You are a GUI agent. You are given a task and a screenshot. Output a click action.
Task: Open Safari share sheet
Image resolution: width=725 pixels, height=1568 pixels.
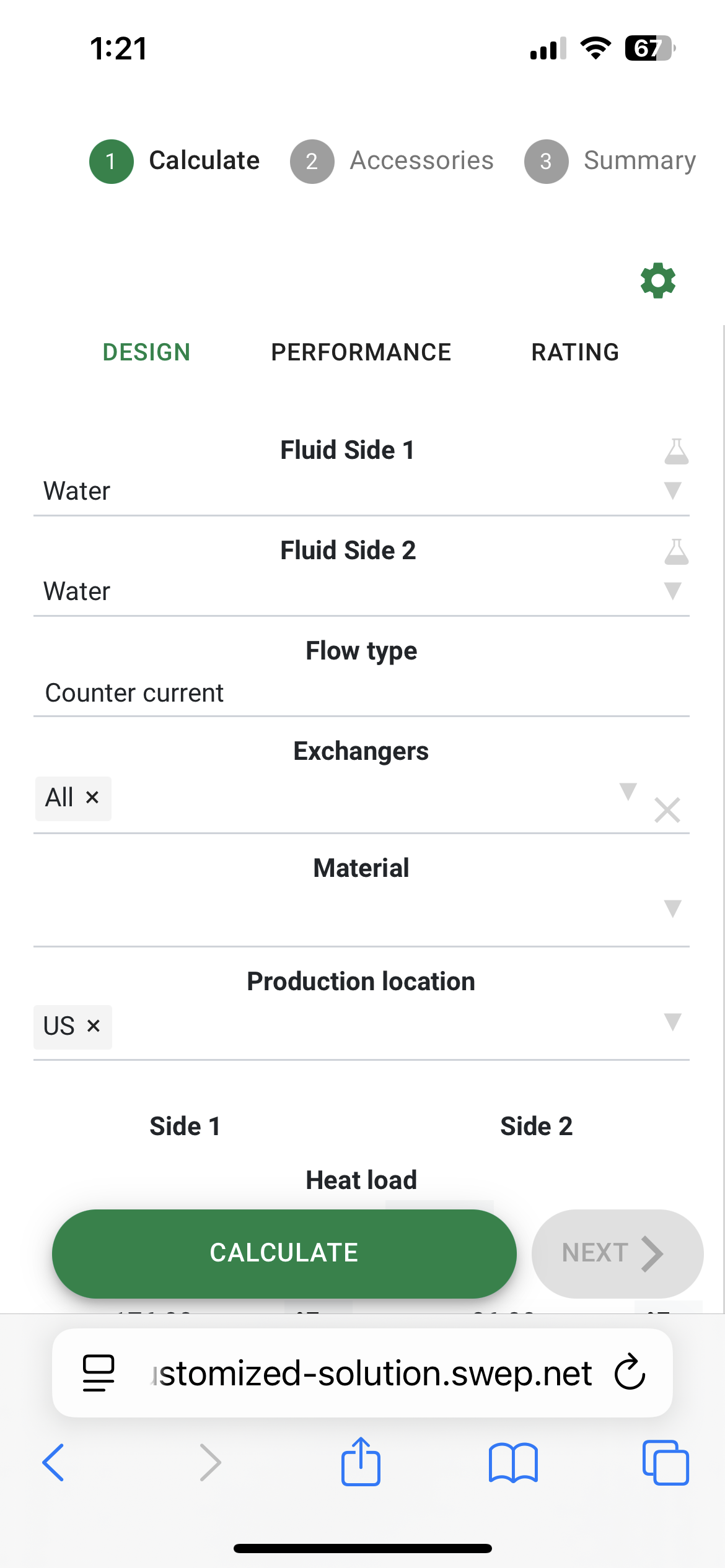pyautogui.click(x=361, y=1463)
